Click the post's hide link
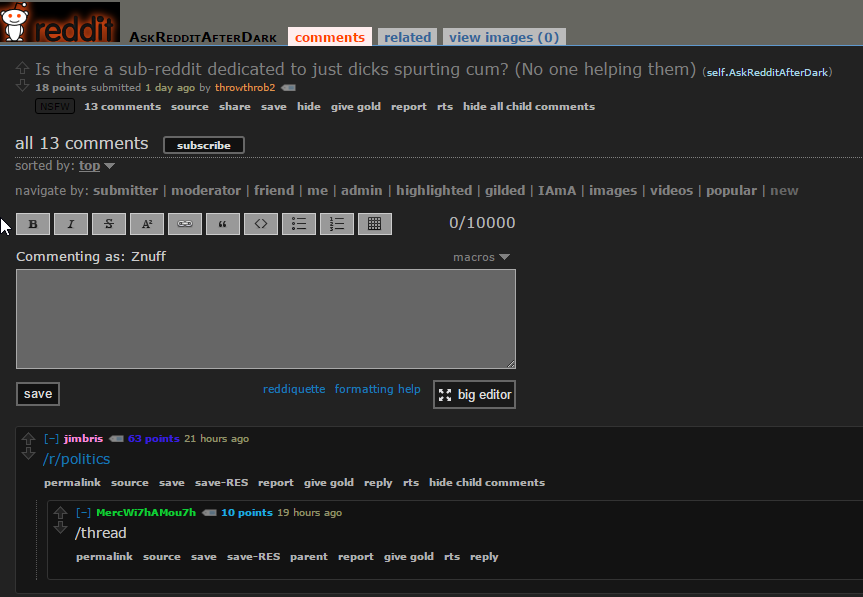 [309, 107]
